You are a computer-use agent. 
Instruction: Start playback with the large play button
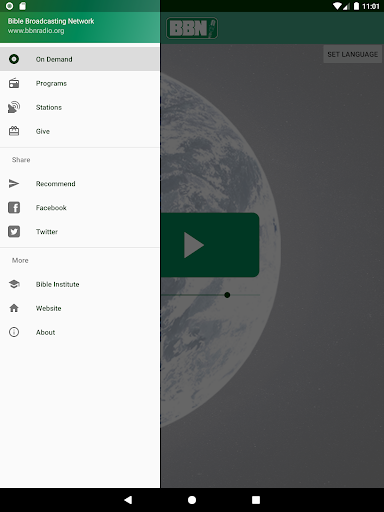tap(210, 245)
